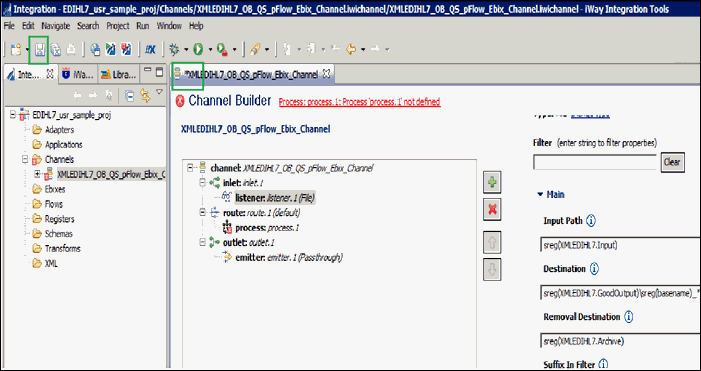The height and width of the screenshot is (371, 701).
Task: Open the Debug dropdown arrow
Action: point(186,50)
